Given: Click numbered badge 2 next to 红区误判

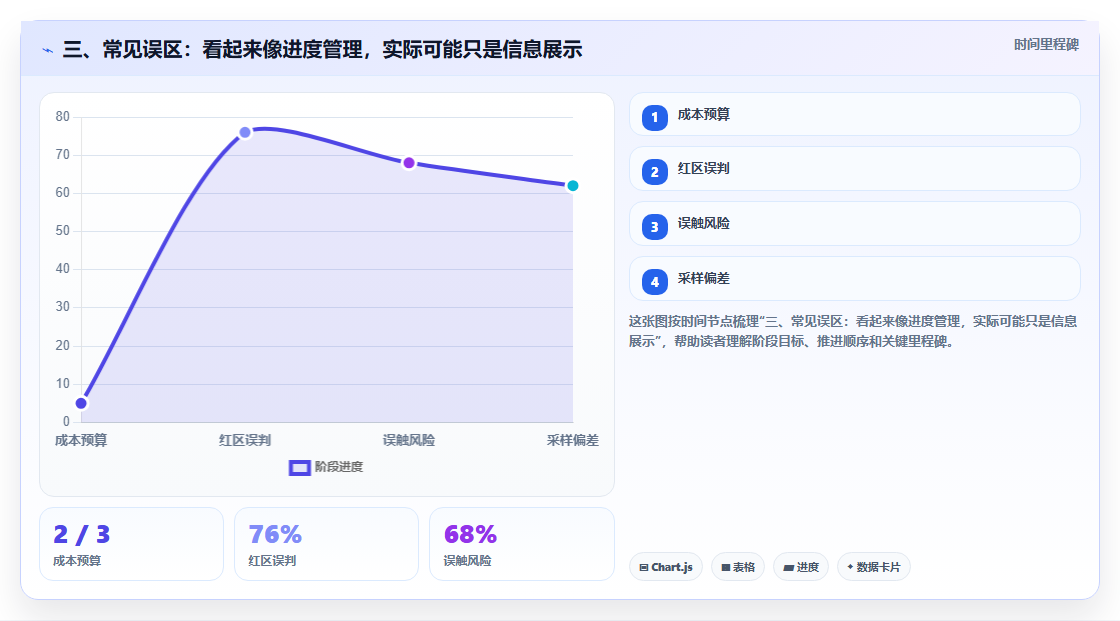Looking at the screenshot, I should [654, 172].
